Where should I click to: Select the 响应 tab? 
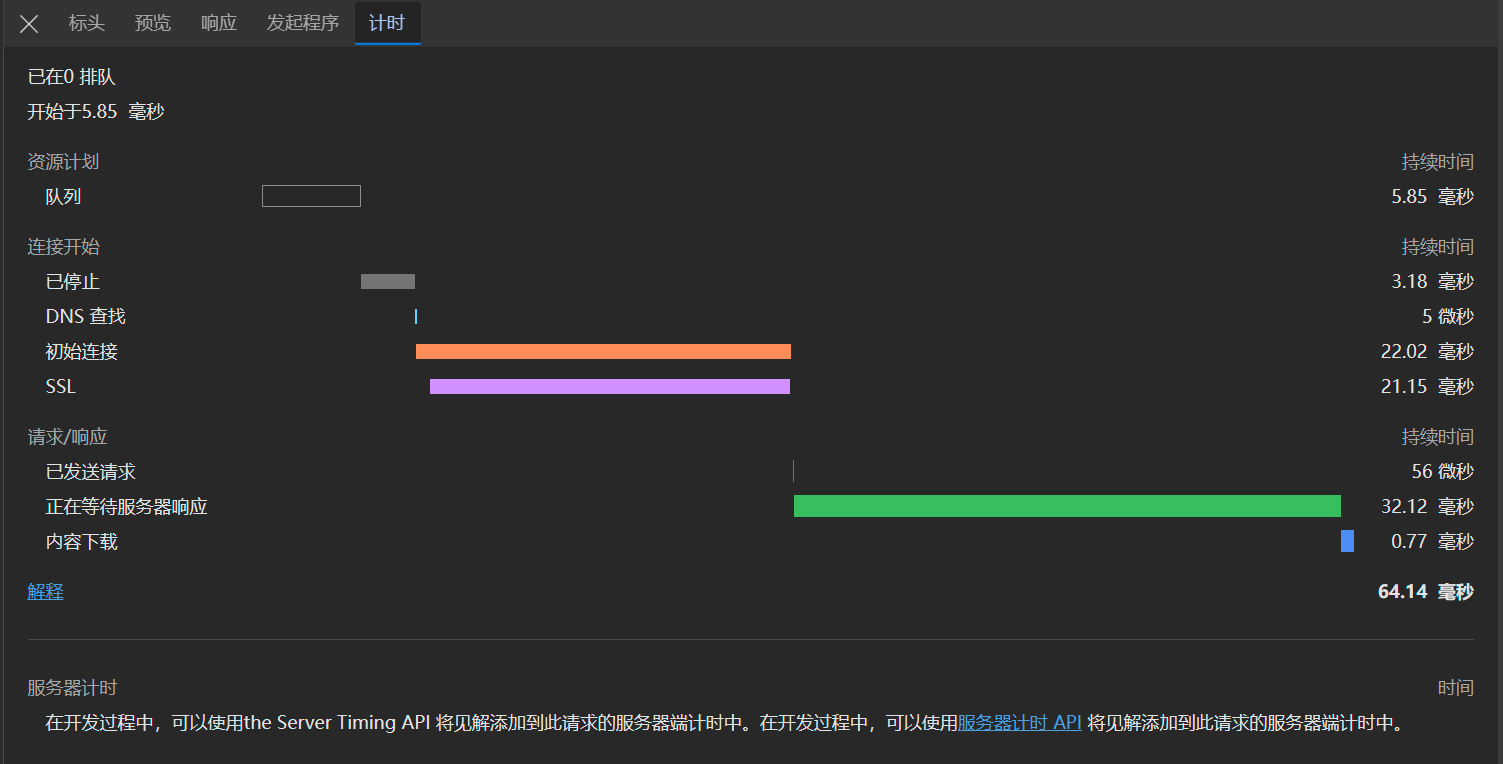[x=219, y=23]
